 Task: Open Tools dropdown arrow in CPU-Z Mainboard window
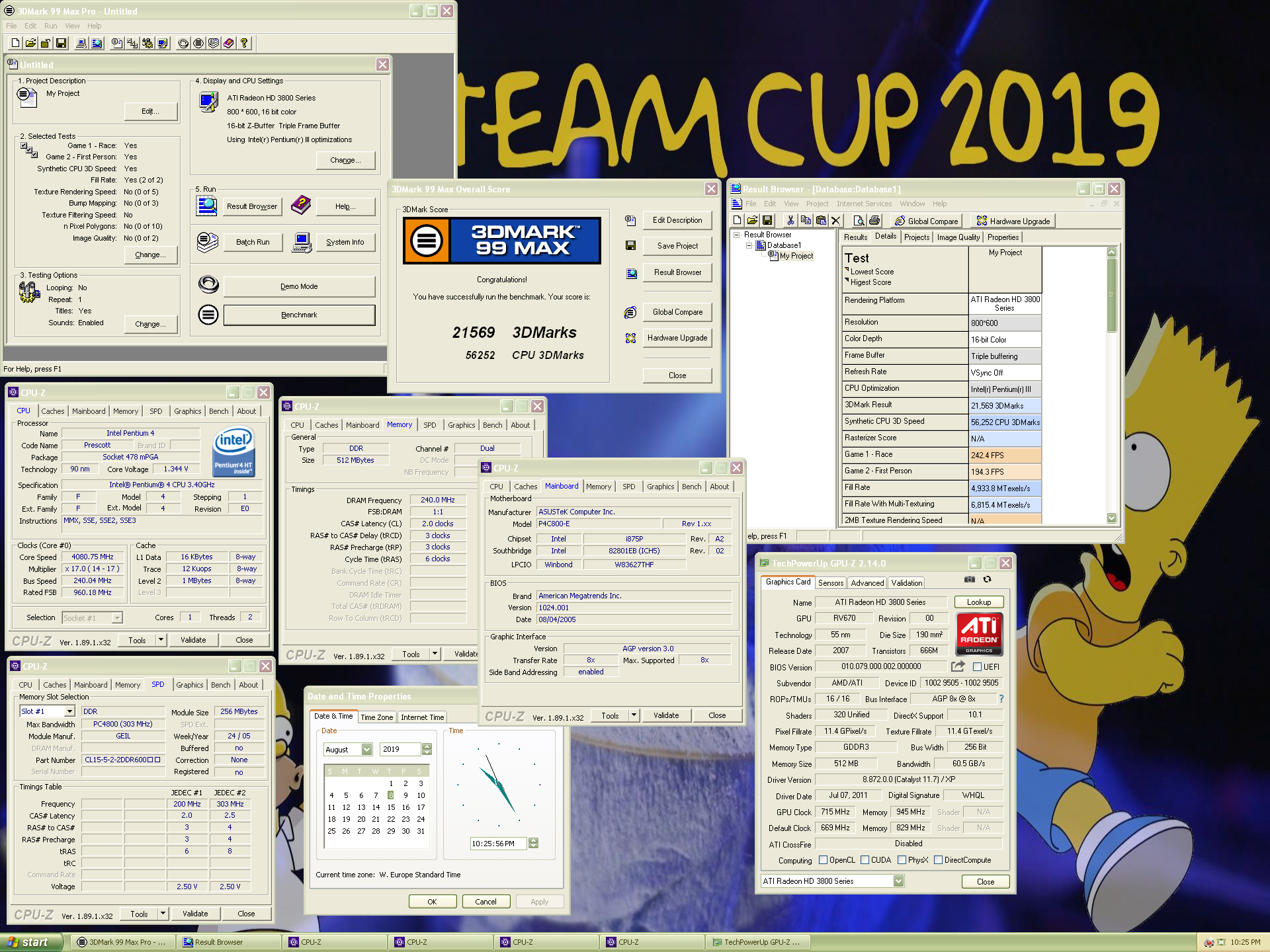(634, 715)
